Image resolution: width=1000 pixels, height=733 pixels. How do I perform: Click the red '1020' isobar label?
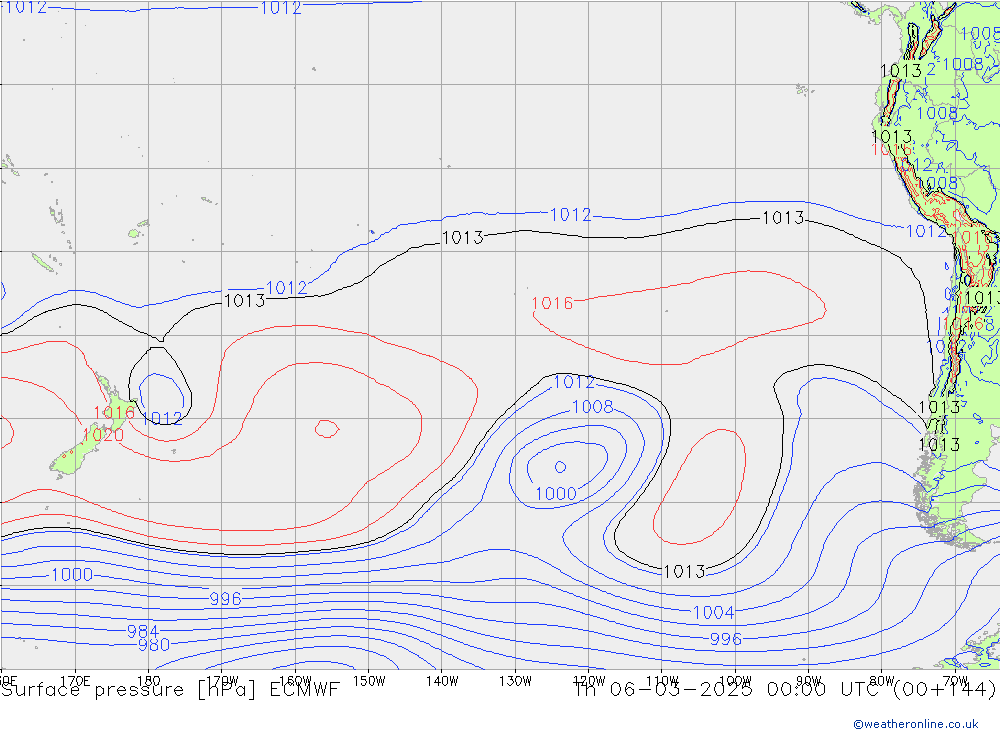click(x=103, y=435)
